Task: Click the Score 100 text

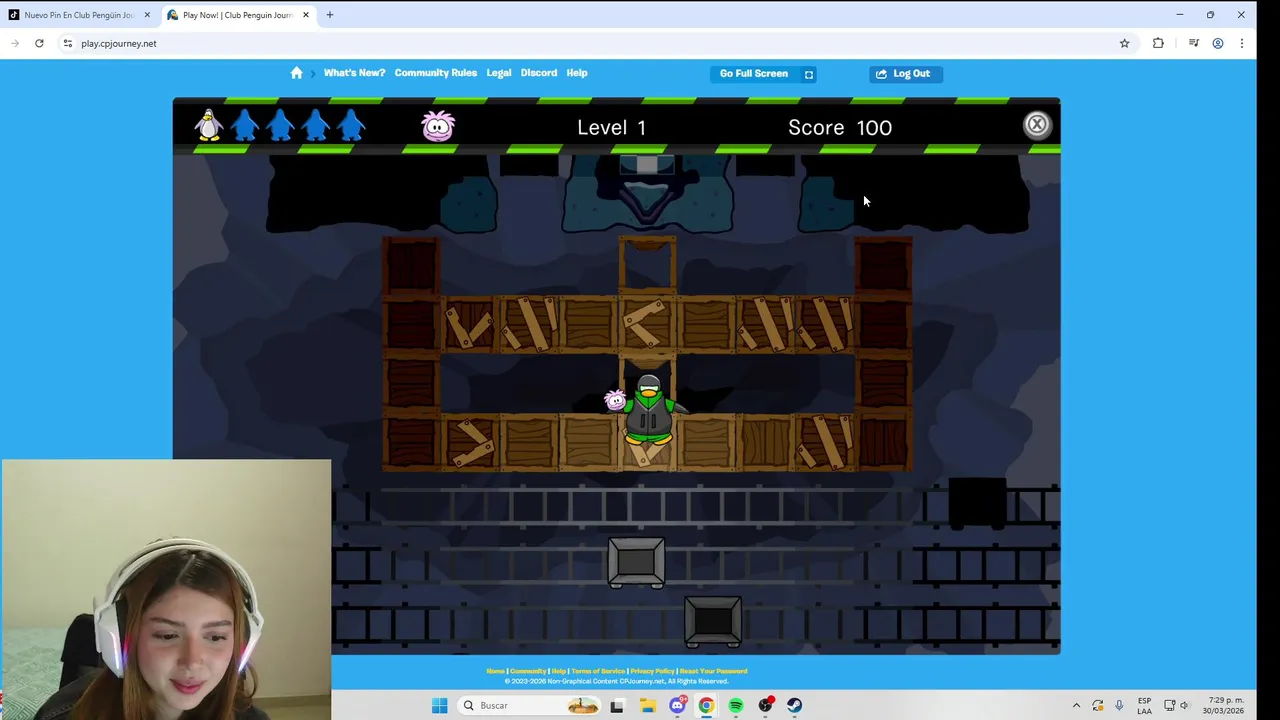Action: (840, 127)
